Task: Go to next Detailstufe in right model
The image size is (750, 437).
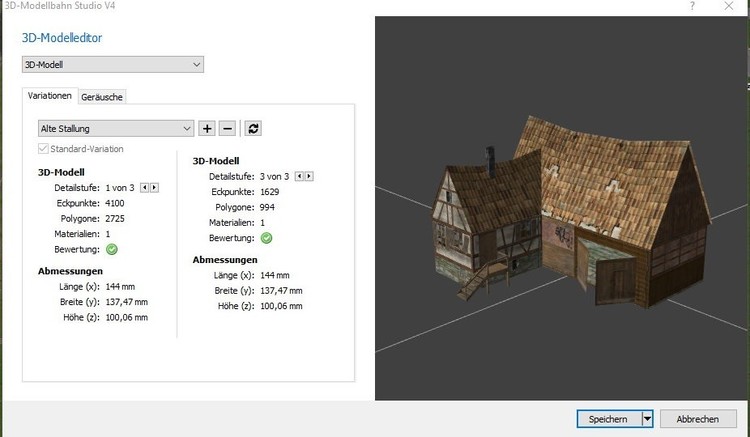Action: pos(309,176)
